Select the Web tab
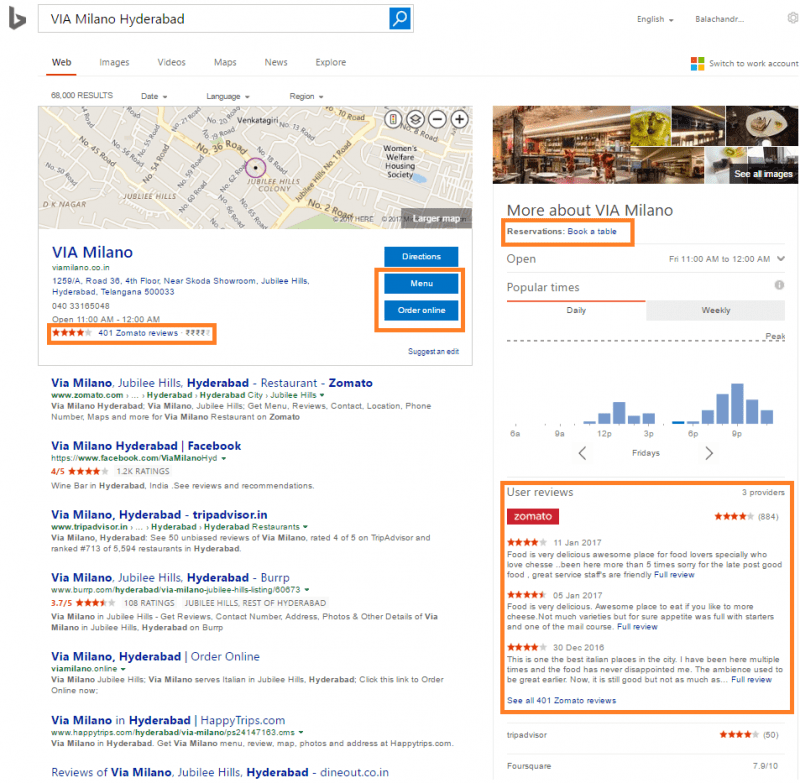The width and height of the screenshot is (800, 783). 61,62
